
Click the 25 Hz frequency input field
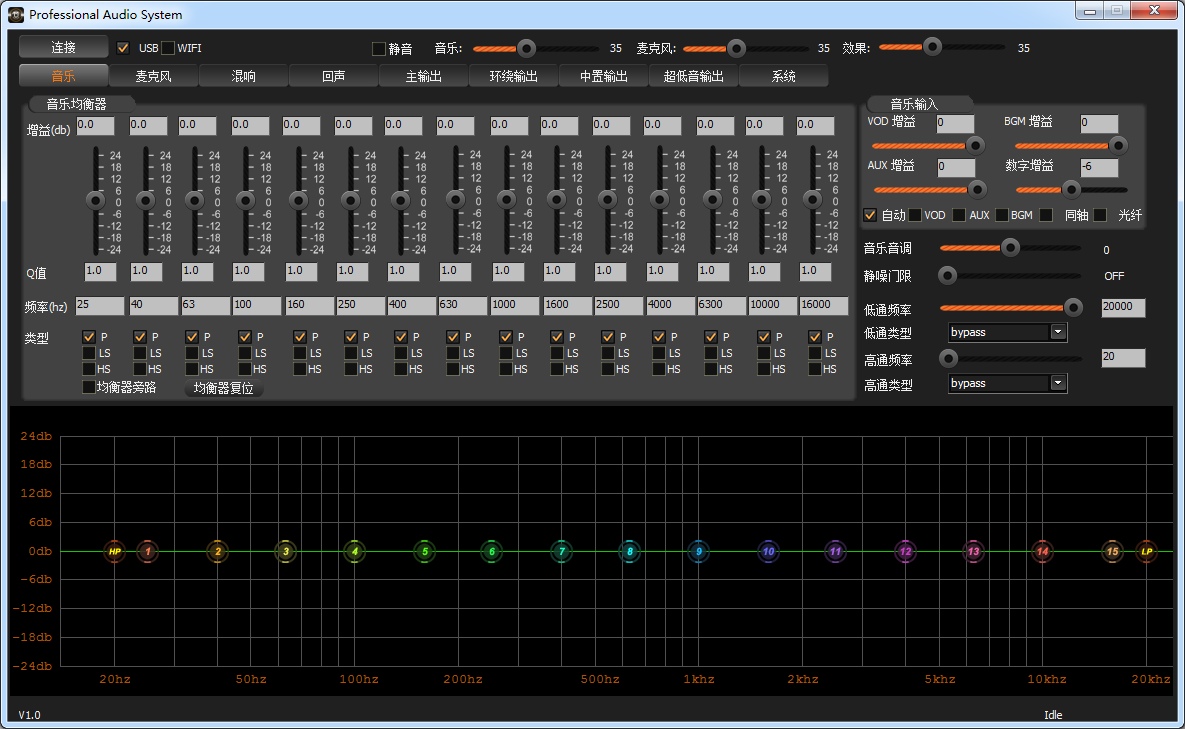(x=99, y=306)
